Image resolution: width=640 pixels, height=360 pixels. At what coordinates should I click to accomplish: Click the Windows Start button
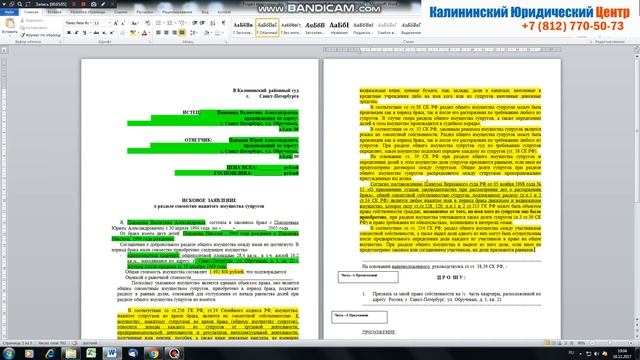(9, 353)
